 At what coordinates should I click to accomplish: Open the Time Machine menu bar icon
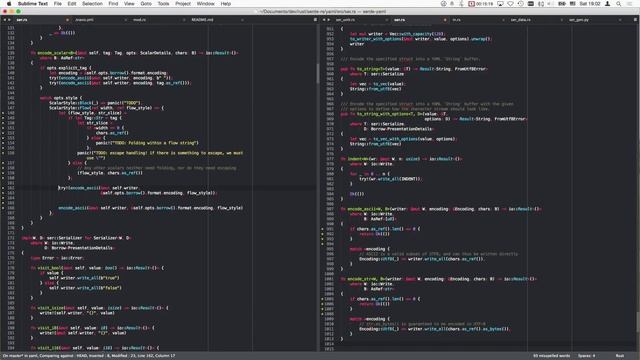click(x=520, y=4)
